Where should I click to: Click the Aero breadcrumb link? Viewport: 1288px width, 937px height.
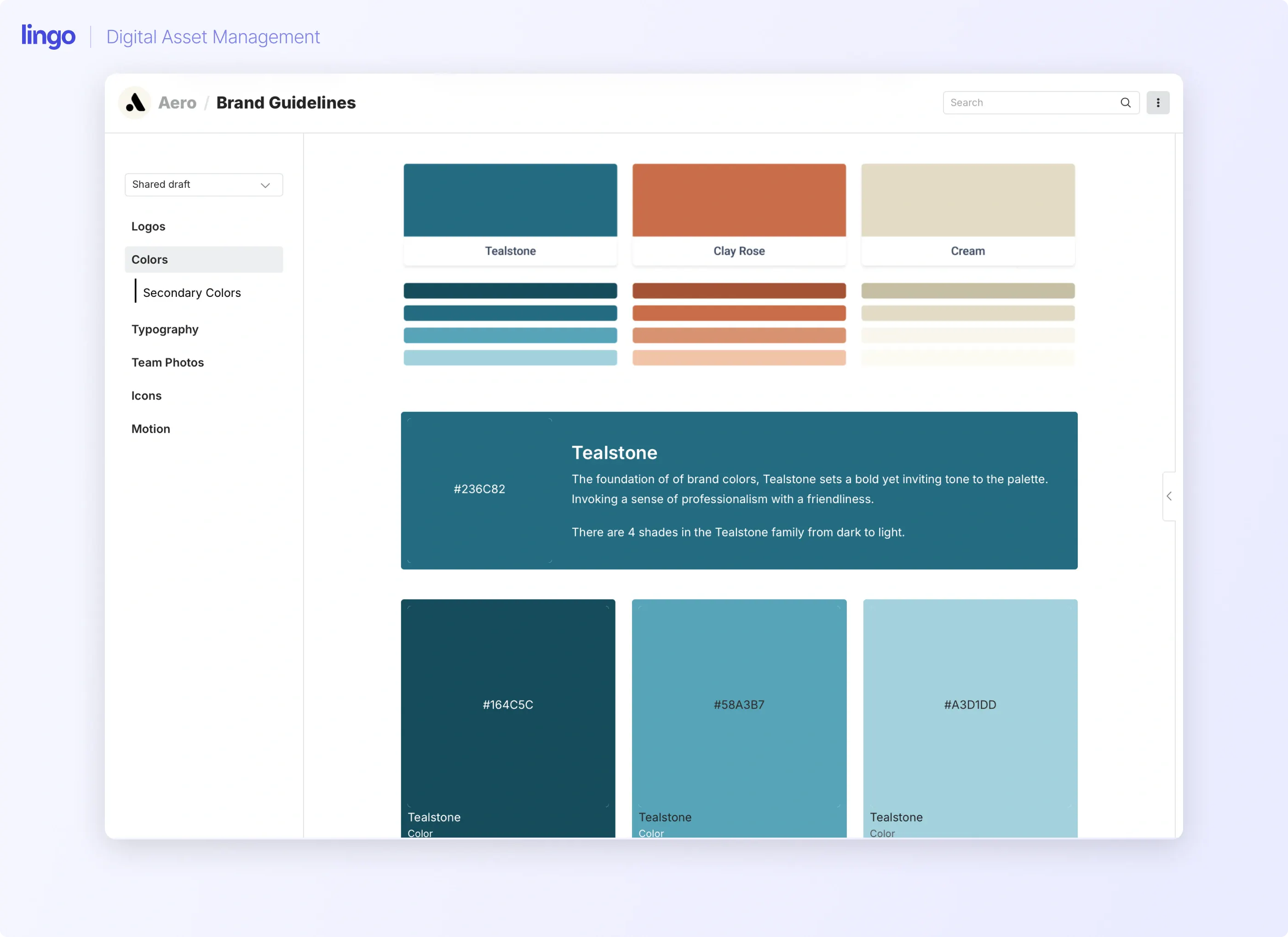tap(177, 103)
